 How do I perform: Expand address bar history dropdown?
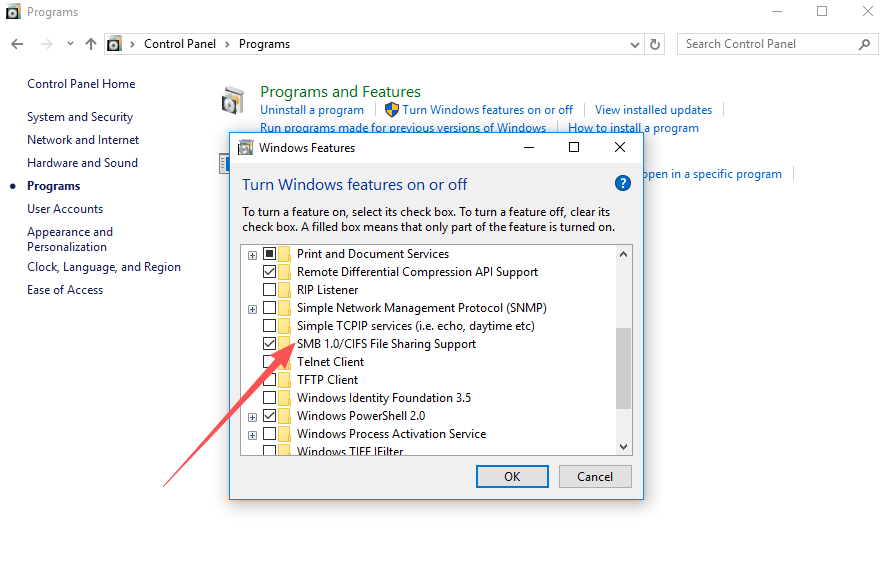[635, 45]
